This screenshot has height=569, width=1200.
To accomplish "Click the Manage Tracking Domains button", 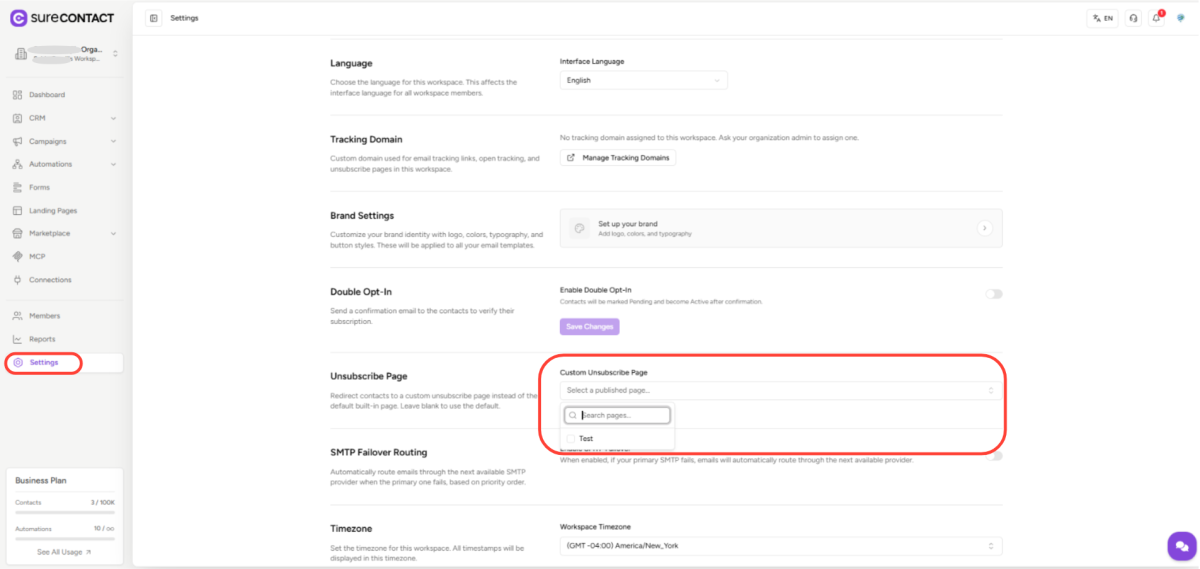I will [618, 158].
